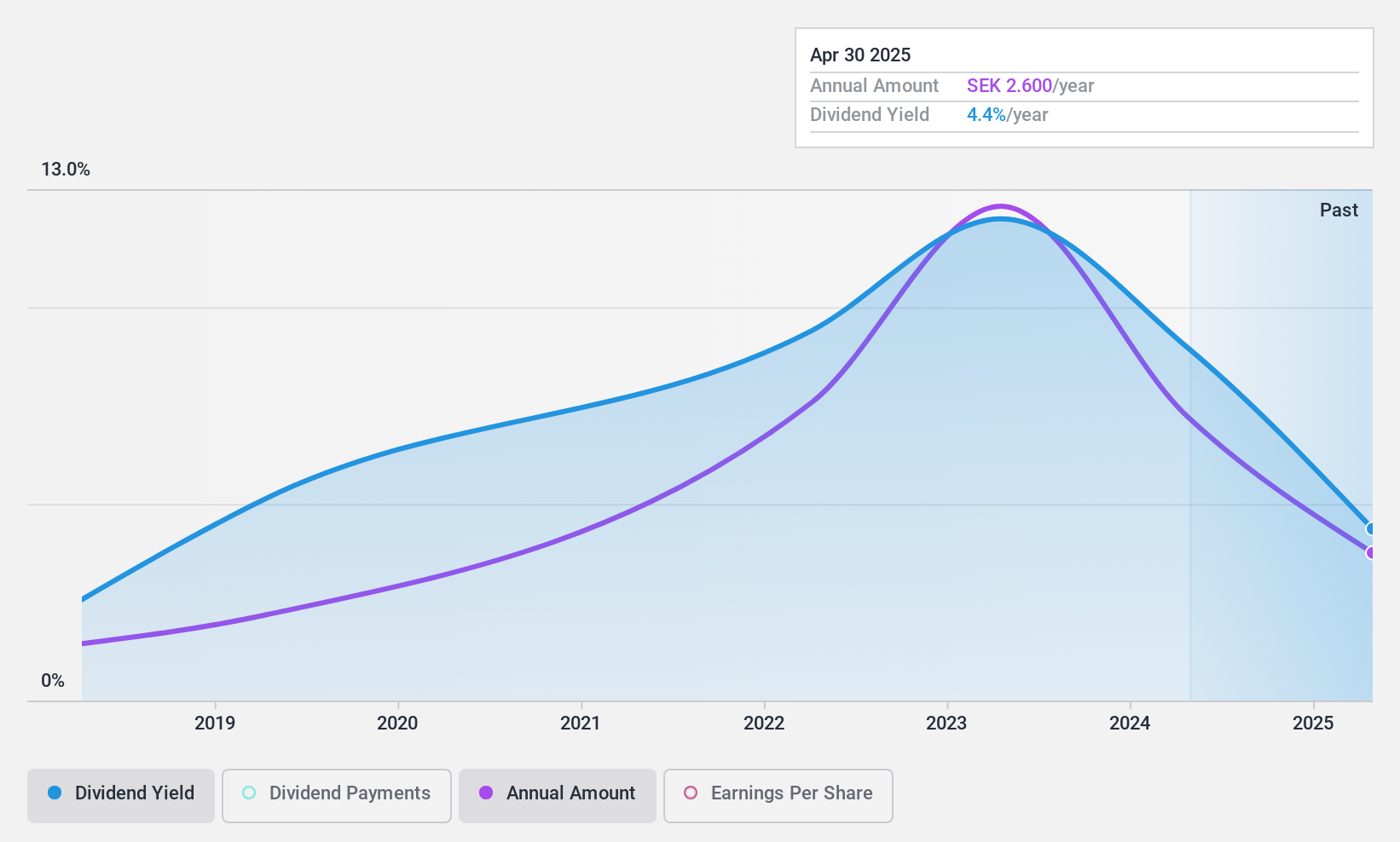
Task: Select the 2021 x-axis label
Action: click(x=581, y=724)
